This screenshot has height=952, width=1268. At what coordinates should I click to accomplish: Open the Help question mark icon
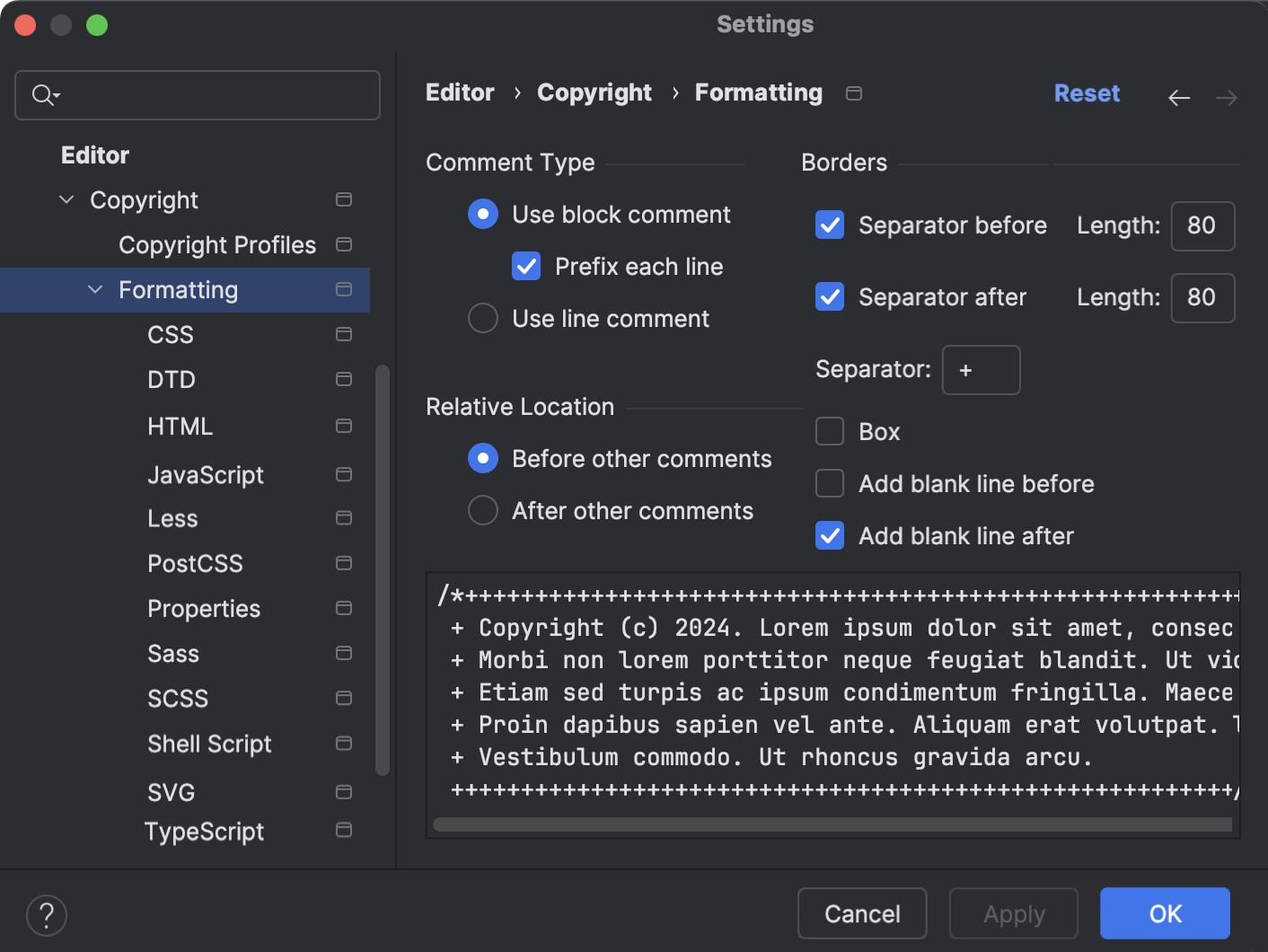(47, 914)
